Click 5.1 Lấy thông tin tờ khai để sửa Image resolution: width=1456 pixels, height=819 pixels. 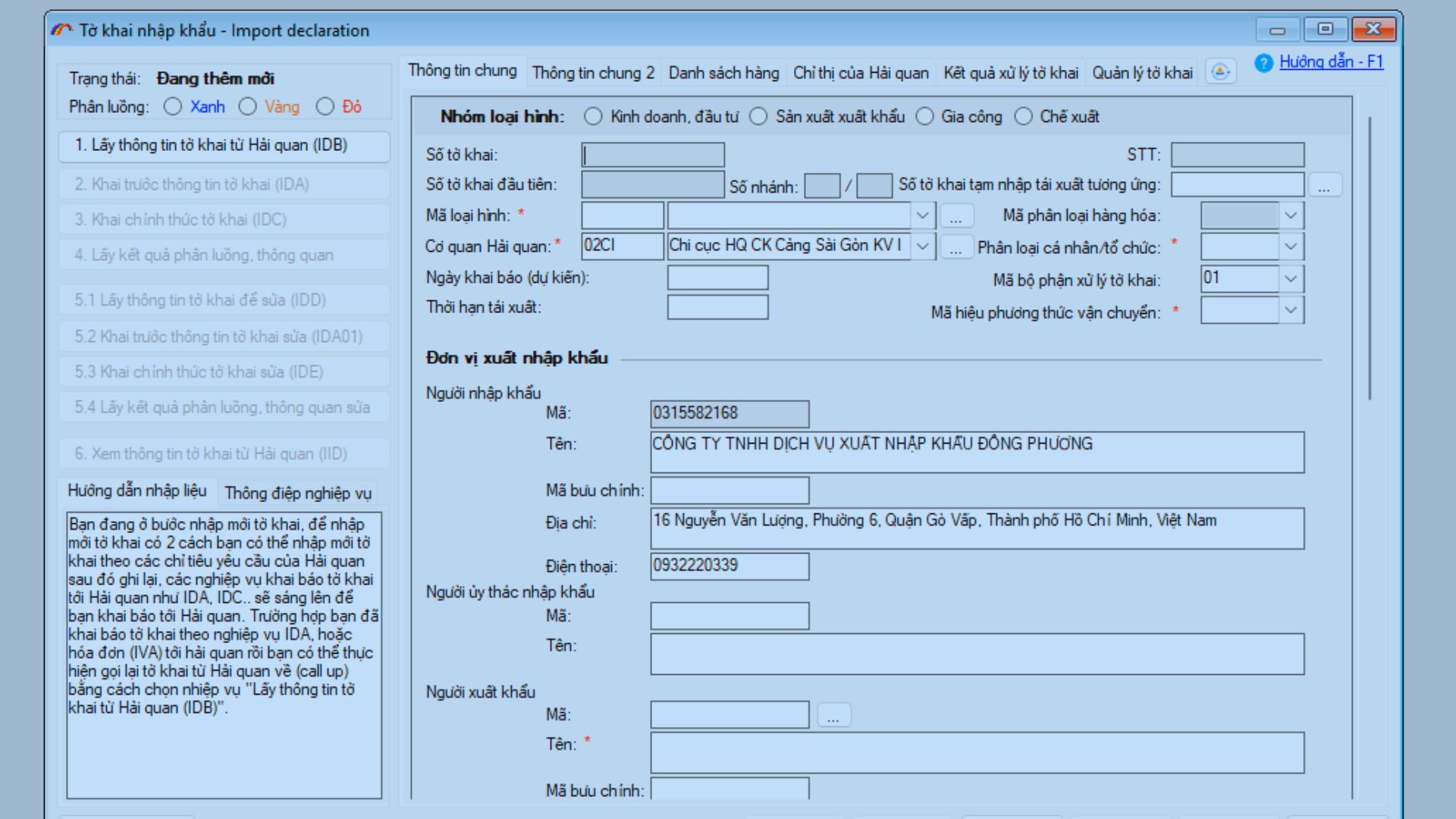pyautogui.click(x=224, y=300)
